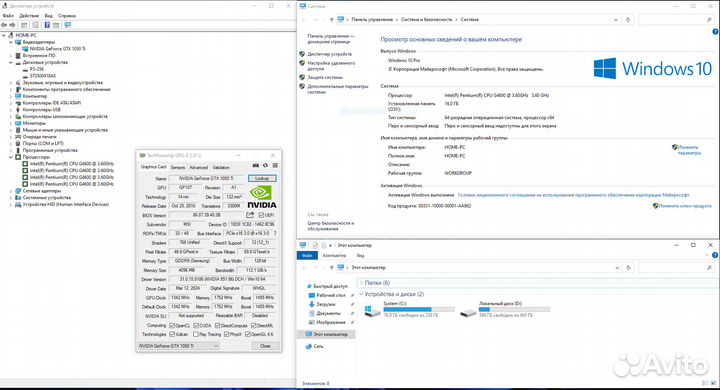The width and height of the screenshot is (720, 390).
Task: Click the up arrow in Система window
Action: [332, 20]
